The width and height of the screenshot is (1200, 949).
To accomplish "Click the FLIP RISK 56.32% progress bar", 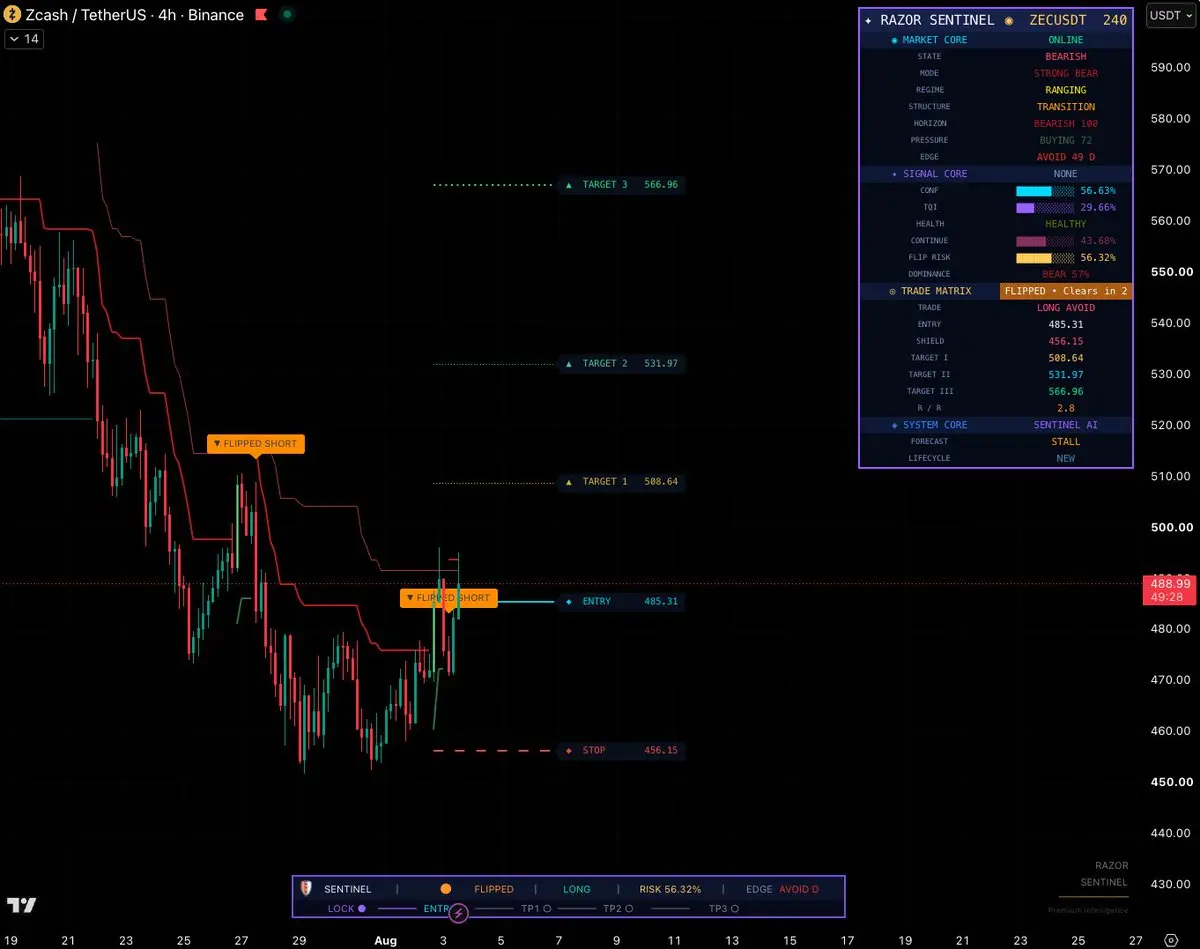I will pyautogui.click(x=1045, y=257).
